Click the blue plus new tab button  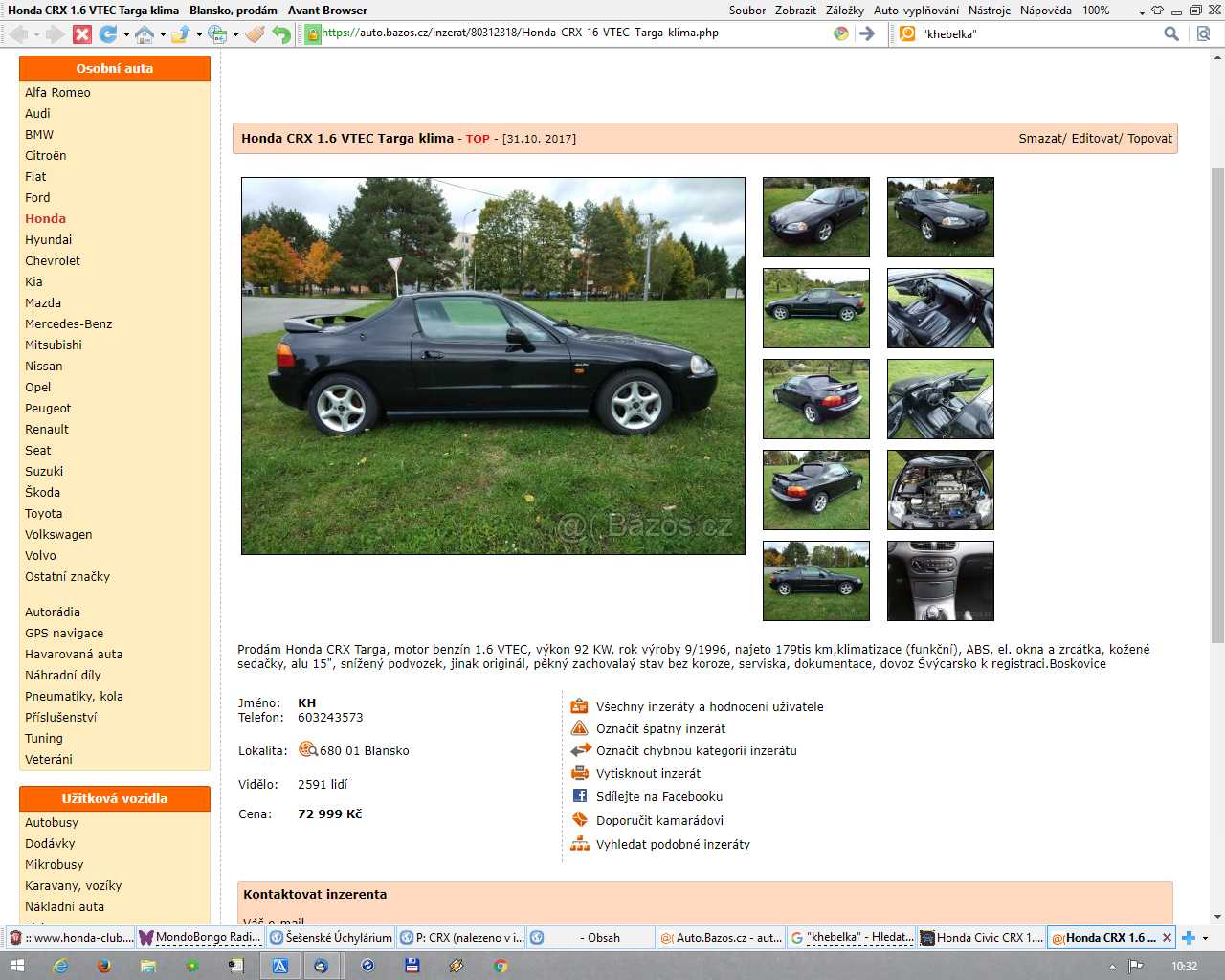(1189, 938)
